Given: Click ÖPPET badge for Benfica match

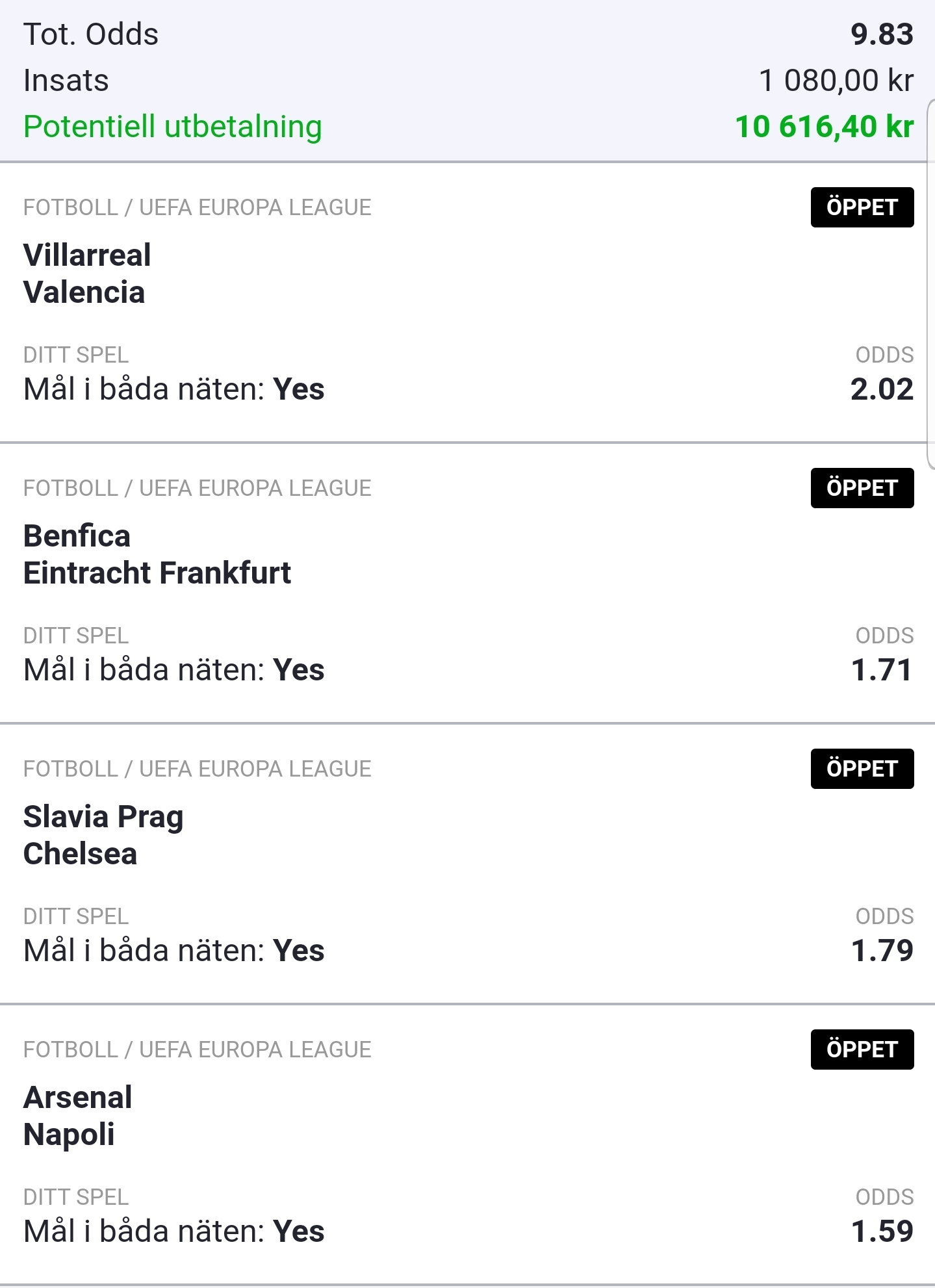Looking at the screenshot, I should click(862, 488).
